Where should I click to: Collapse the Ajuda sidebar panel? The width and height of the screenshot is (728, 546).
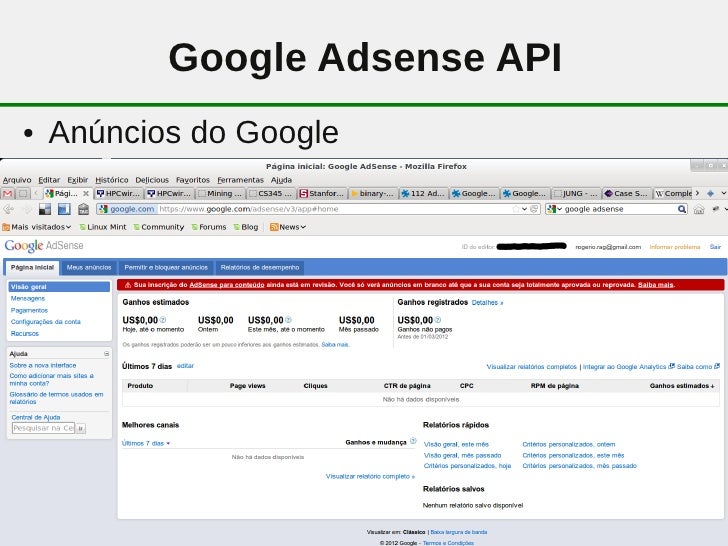tap(106, 354)
